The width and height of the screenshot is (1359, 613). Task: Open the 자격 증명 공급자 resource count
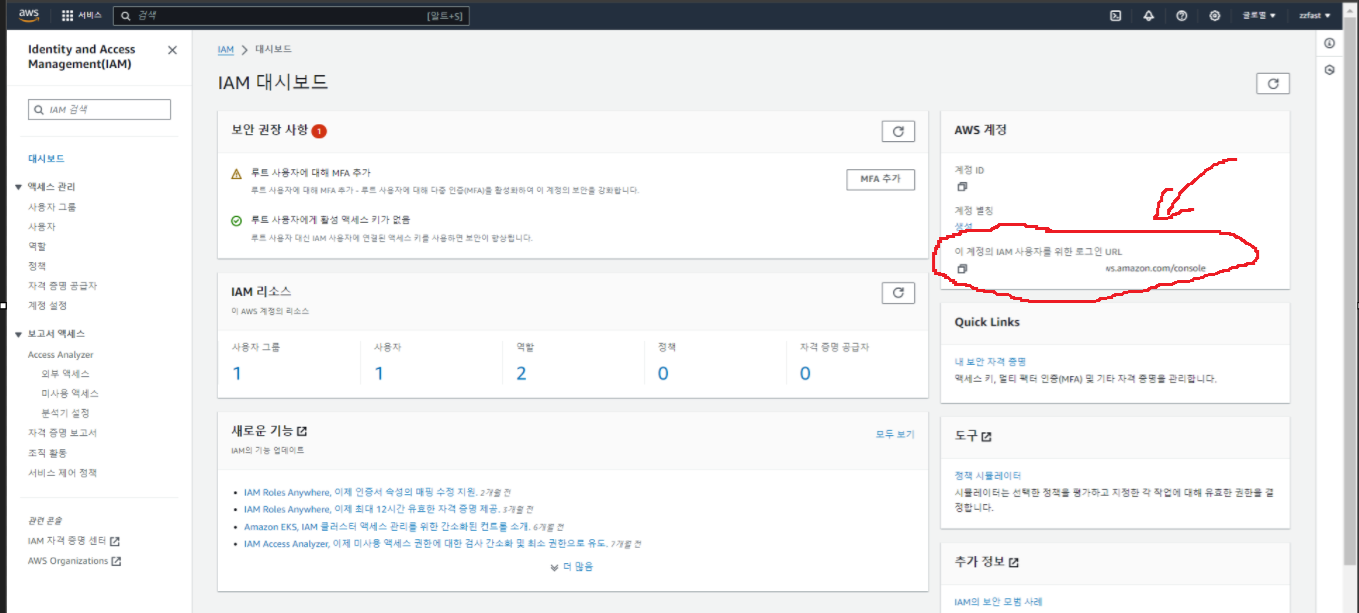tap(805, 374)
